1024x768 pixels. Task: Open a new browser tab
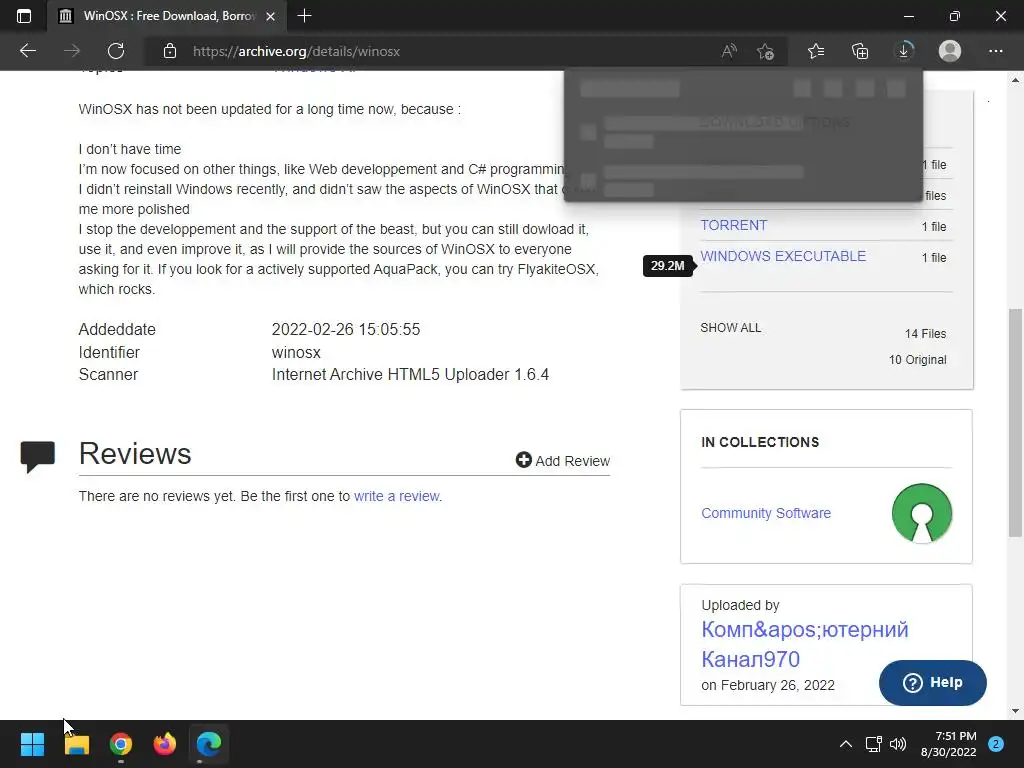[304, 16]
